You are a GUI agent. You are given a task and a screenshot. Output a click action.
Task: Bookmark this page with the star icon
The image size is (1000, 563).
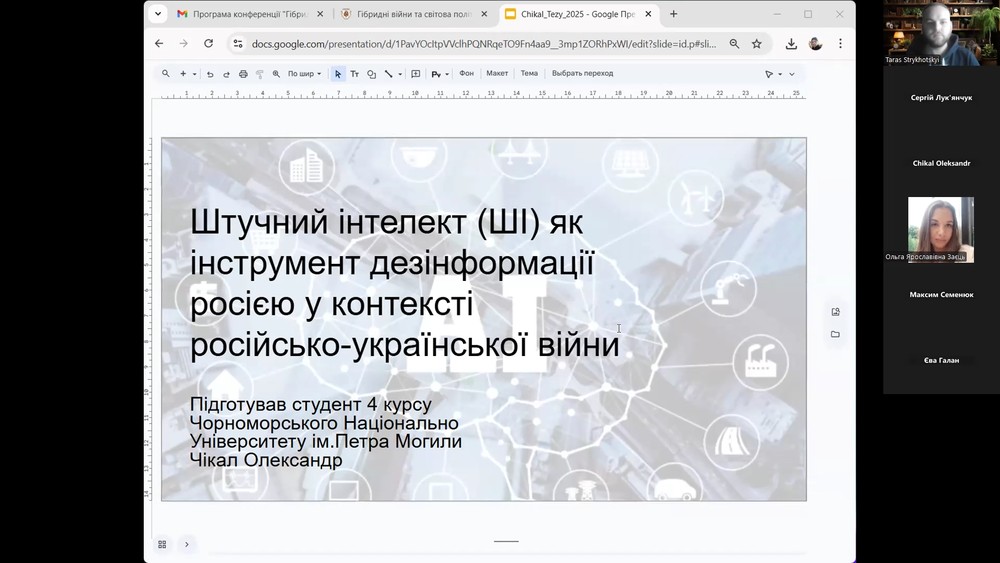(x=757, y=44)
